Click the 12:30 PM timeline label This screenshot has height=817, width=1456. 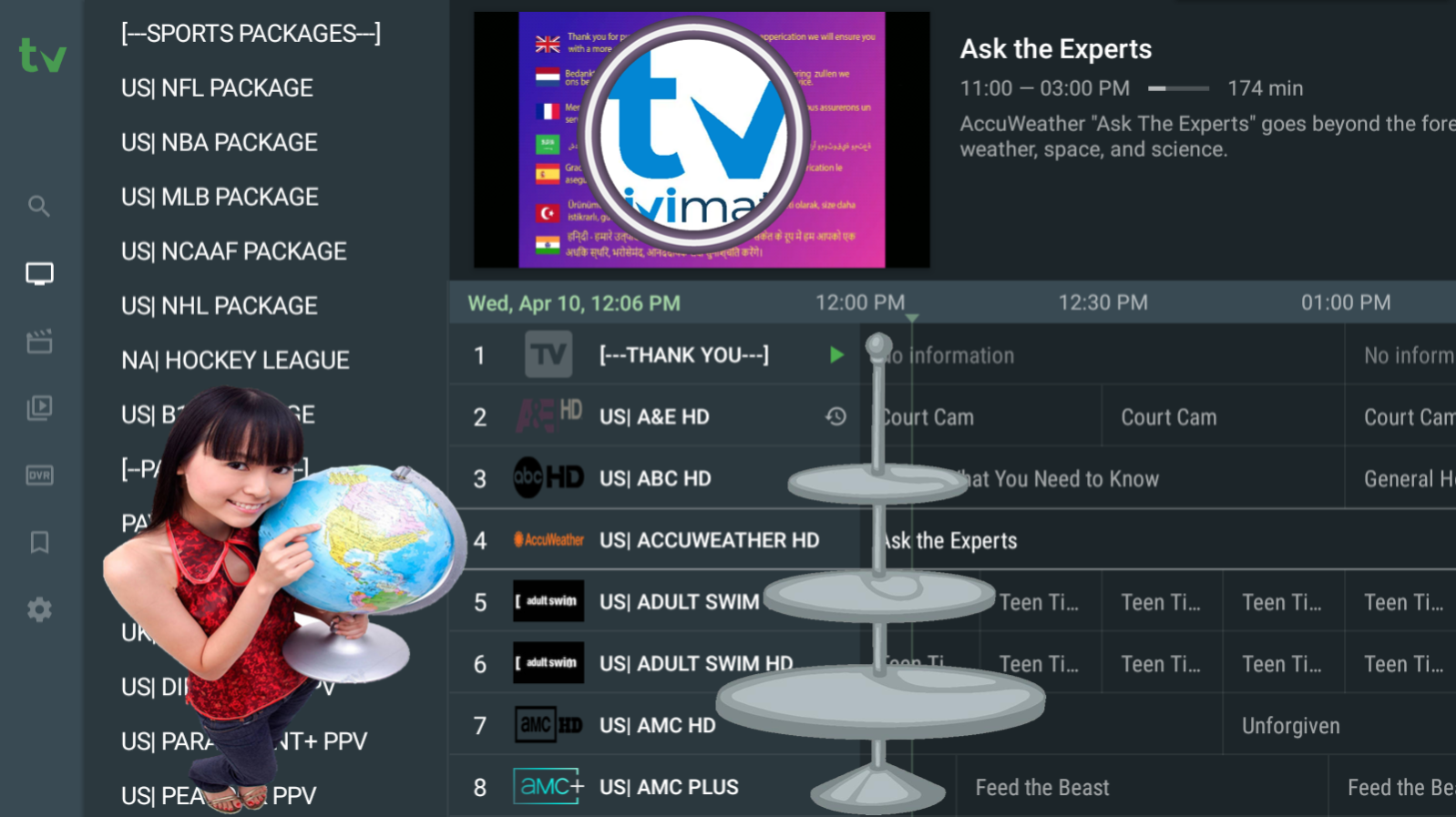pyautogui.click(x=1102, y=302)
